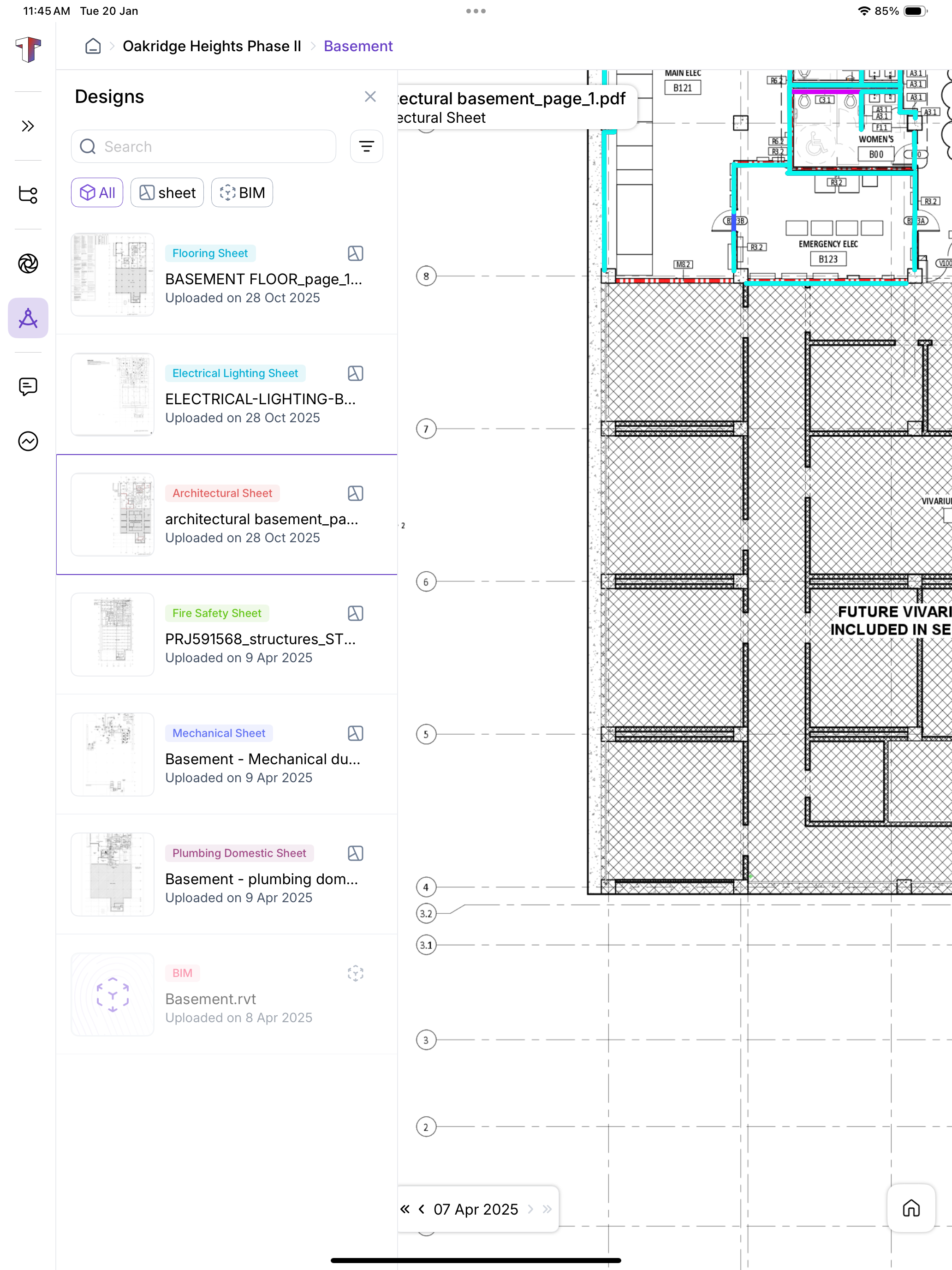Jump to first date with double-left arrow
This screenshot has height=1270, width=952.
(x=405, y=1209)
